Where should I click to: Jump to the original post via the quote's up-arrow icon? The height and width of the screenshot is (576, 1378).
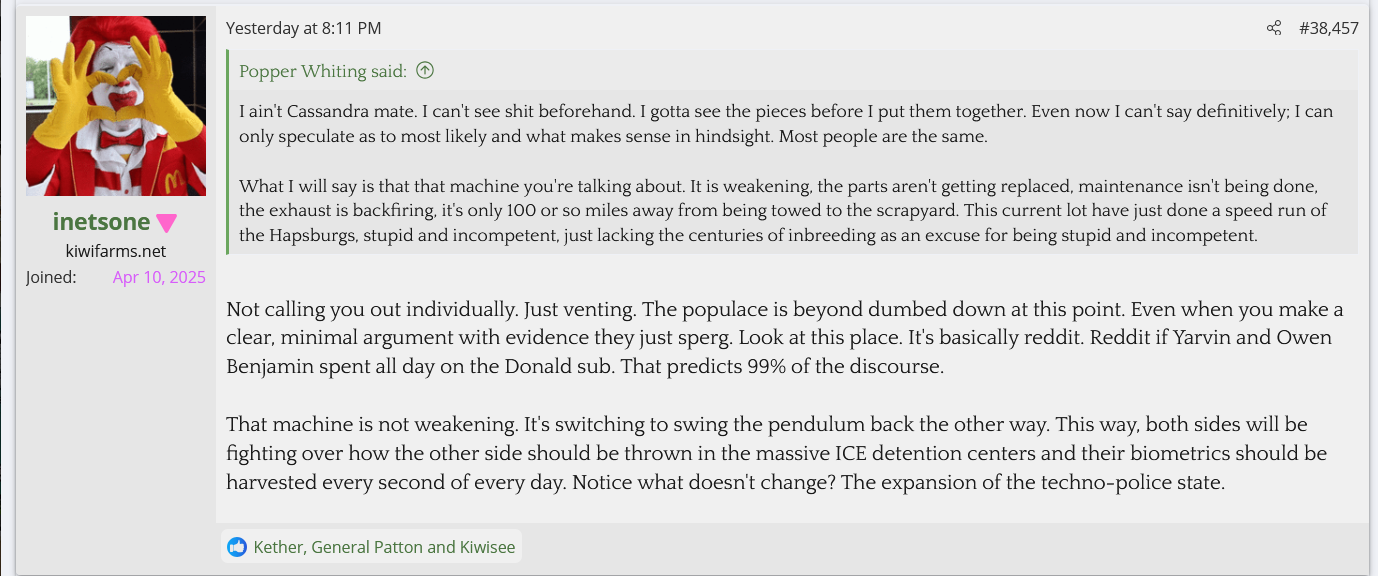click(x=425, y=71)
